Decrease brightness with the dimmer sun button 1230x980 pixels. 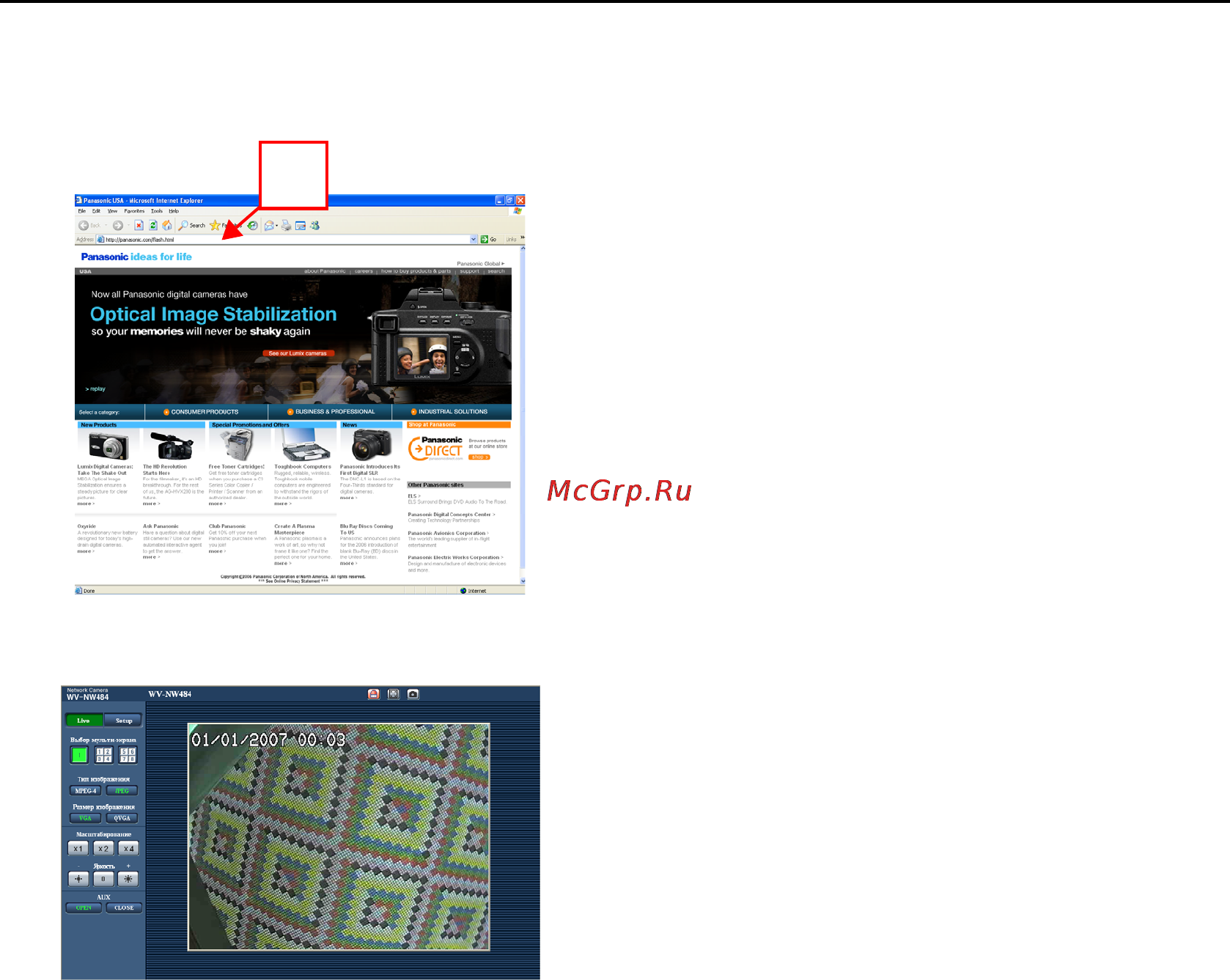pyautogui.click(x=78, y=879)
